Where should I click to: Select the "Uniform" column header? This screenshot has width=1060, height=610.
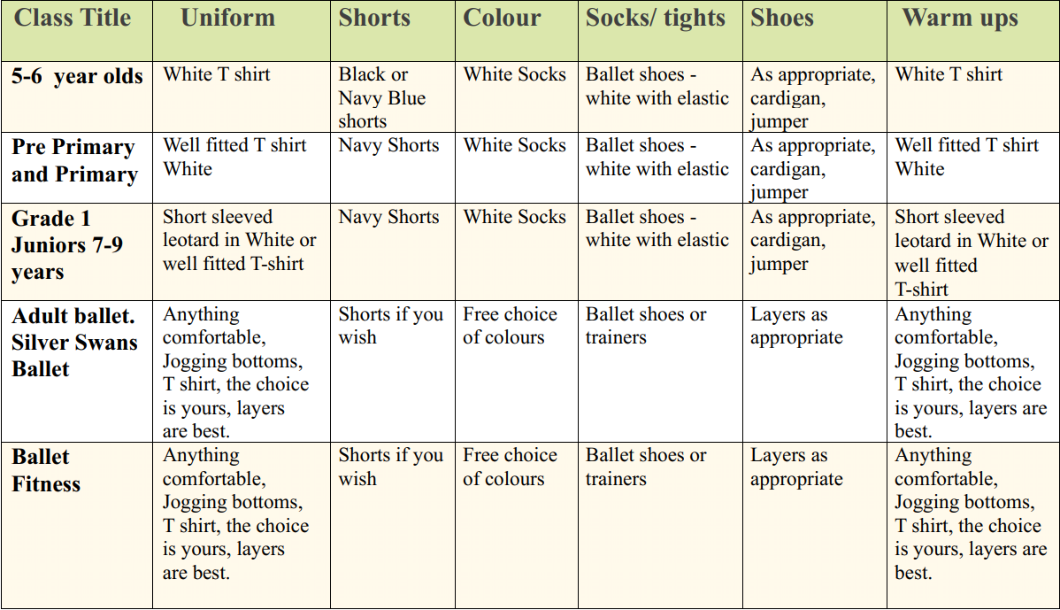[228, 18]
